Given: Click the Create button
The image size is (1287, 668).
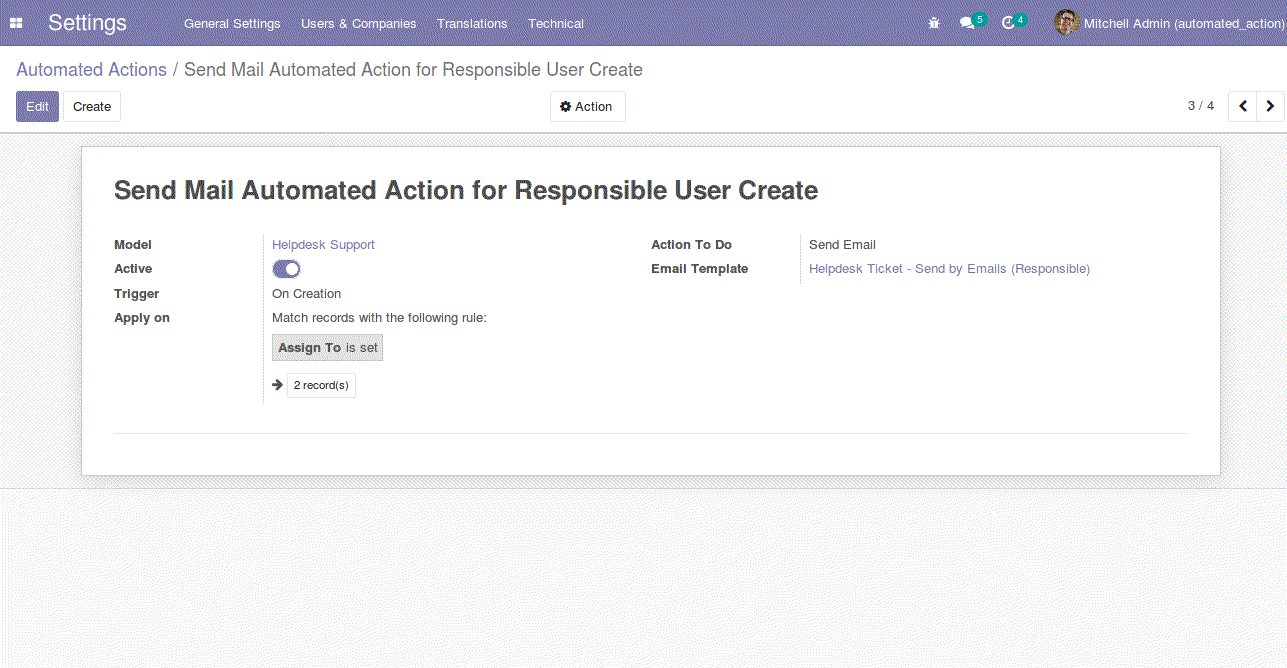Looking at the screenshot, I should point(92,107).
